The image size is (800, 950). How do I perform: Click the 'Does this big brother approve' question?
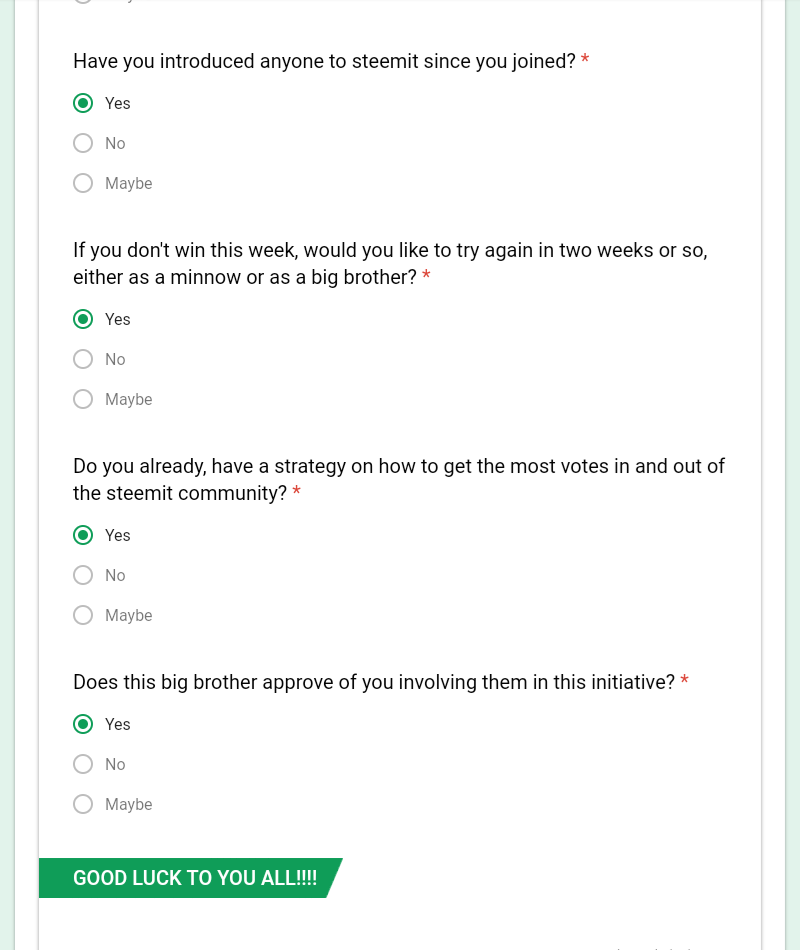[374, 682]
